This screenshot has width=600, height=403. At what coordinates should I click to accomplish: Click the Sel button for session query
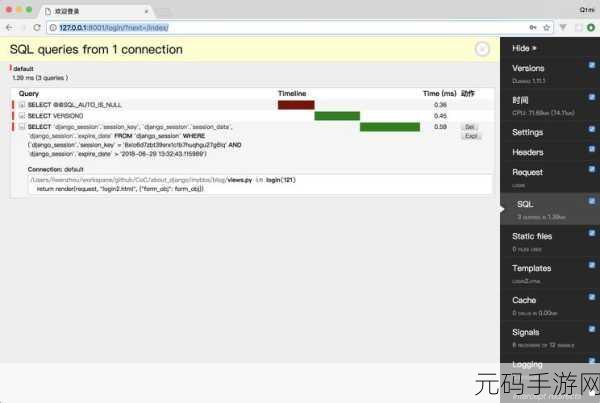coord(470,127)
